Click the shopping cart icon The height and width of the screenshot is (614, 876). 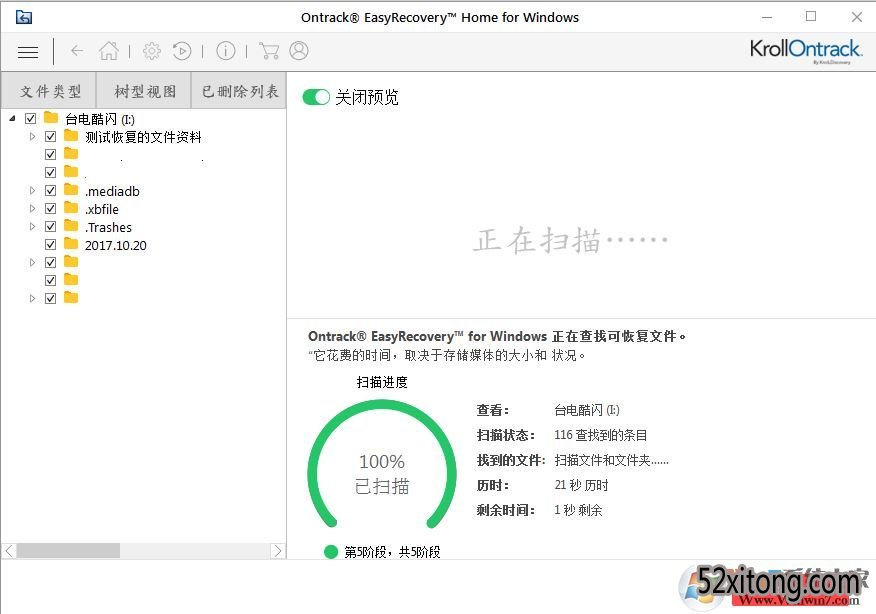[268, 51]
